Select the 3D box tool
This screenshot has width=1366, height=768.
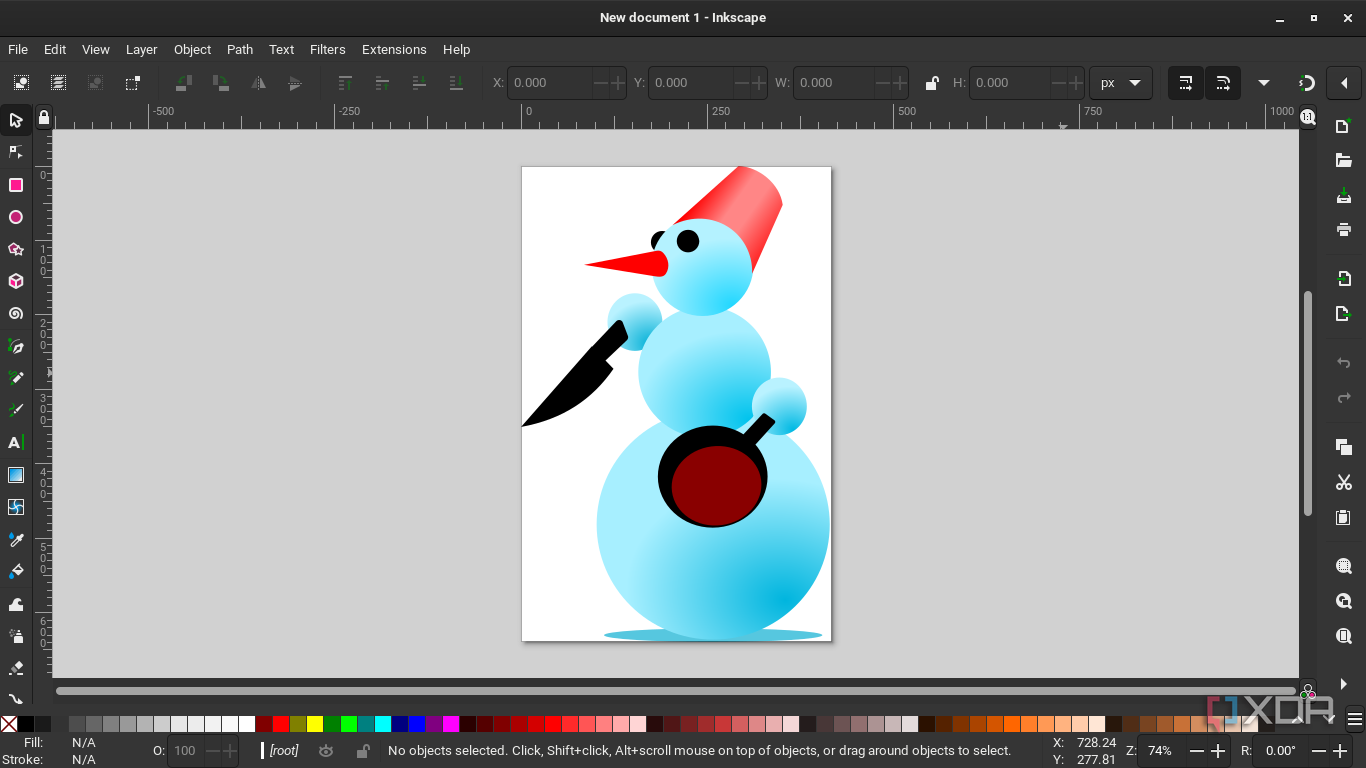[16, 281]
